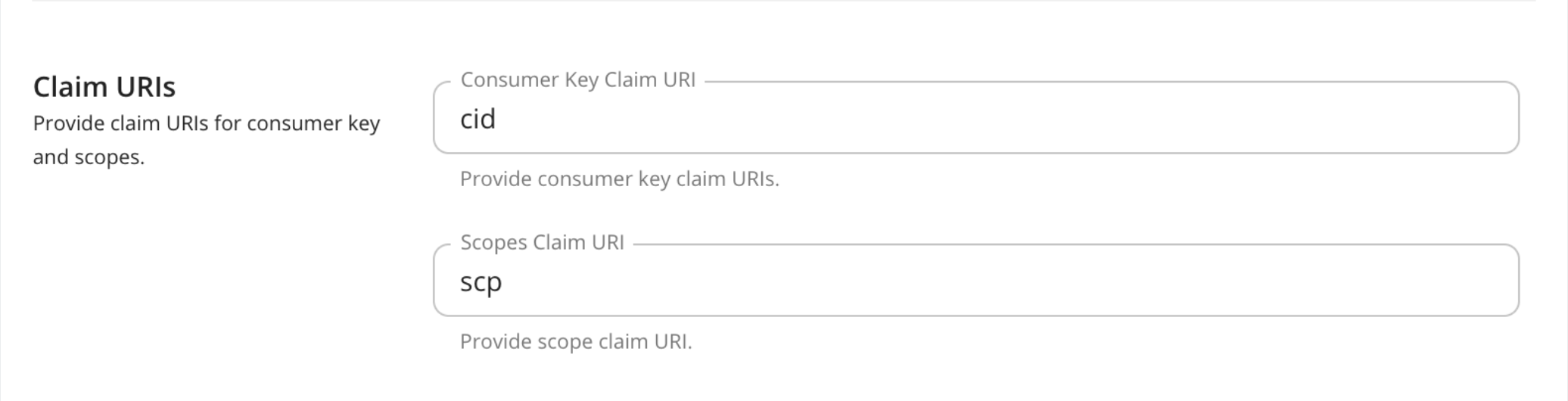This screenshot has width=1568, height=401.
Task: Click "URI" in the Scopes Claim URI label
Action: coord(608,243)
